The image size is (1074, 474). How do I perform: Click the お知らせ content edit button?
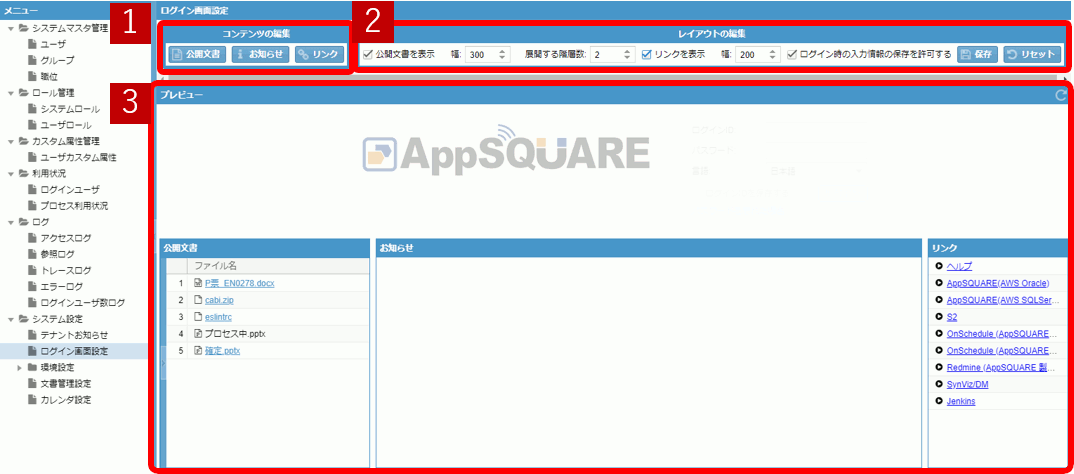(x=260, y=55)
